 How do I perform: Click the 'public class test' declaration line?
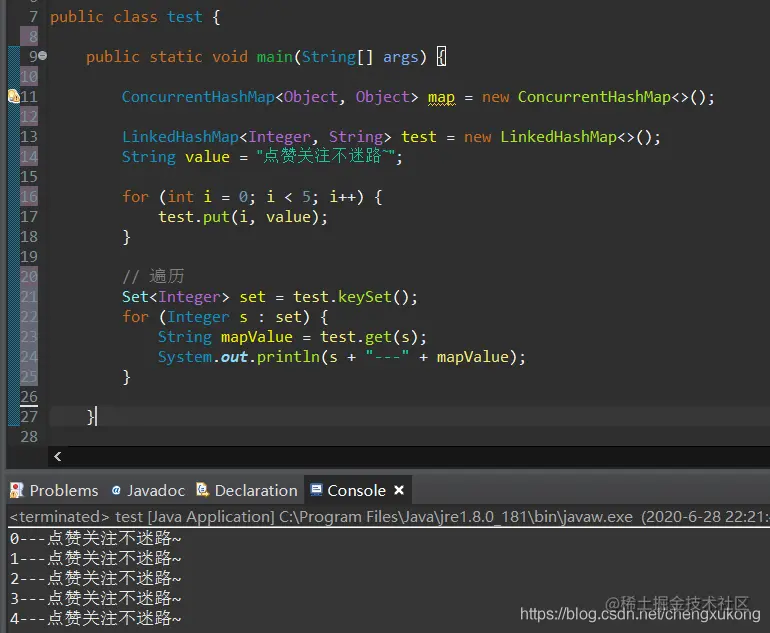[135, 17]
